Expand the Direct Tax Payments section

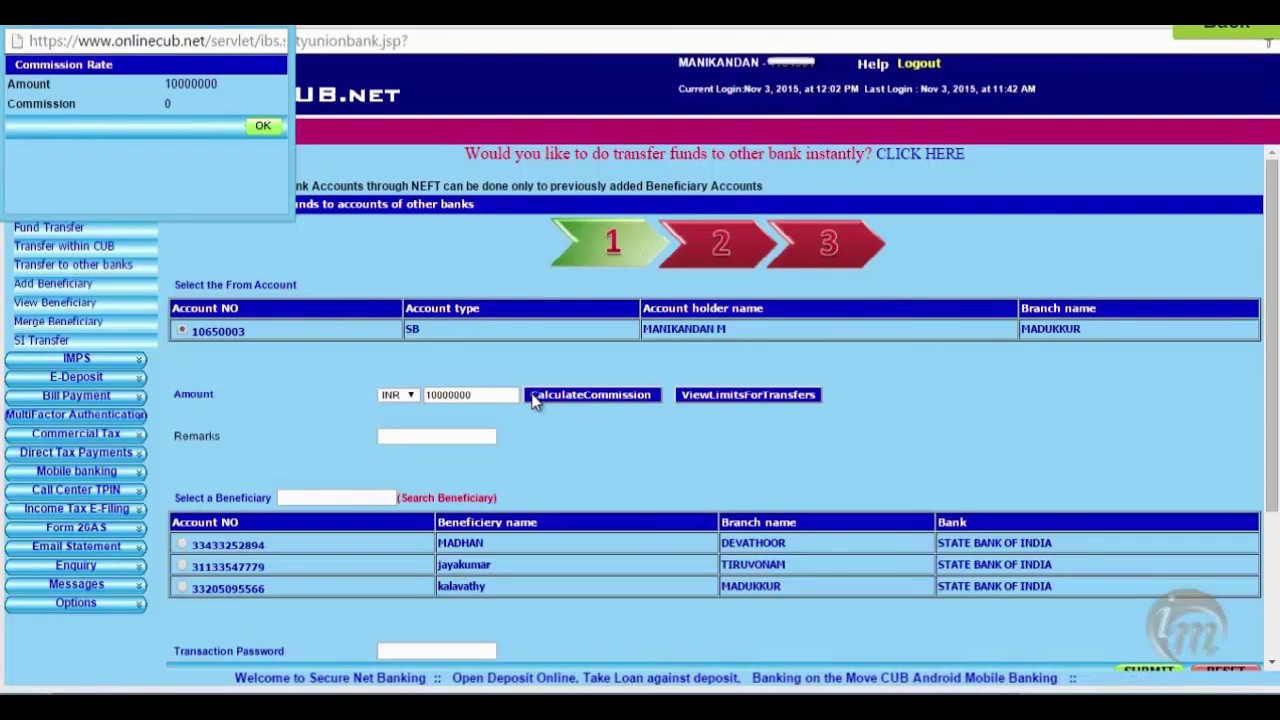[x=76, y=453]
